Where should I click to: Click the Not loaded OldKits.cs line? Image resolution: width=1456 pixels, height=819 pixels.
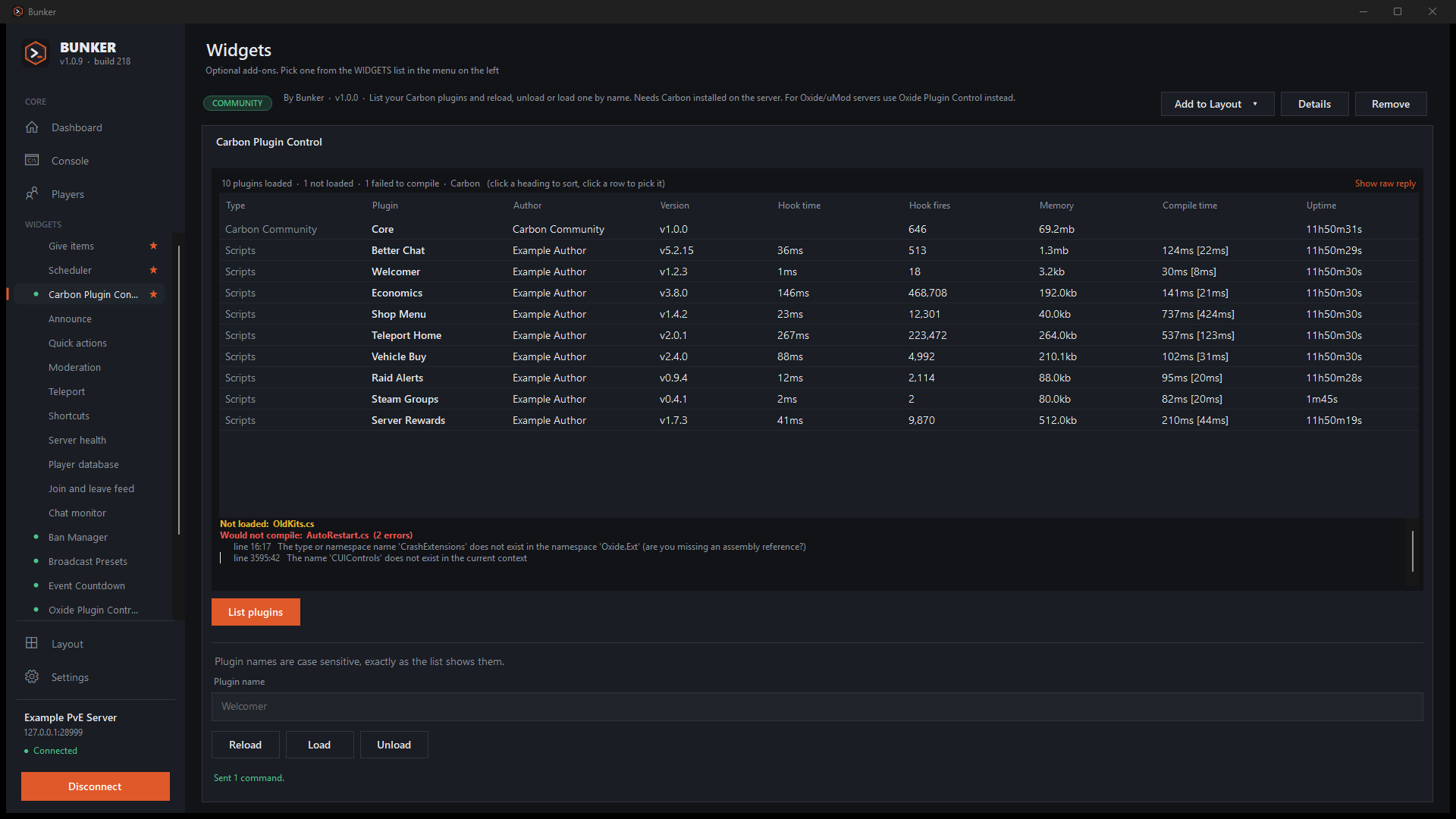(267, 524)
